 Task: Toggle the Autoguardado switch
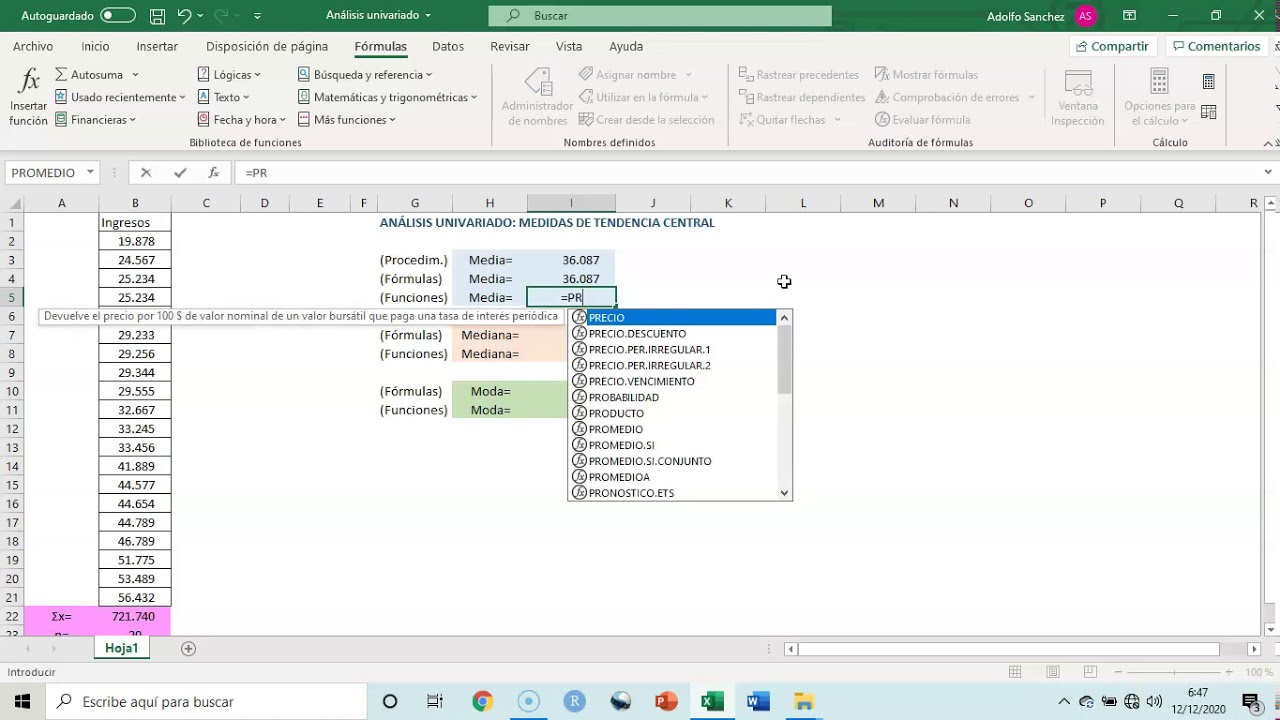(118, 16)
